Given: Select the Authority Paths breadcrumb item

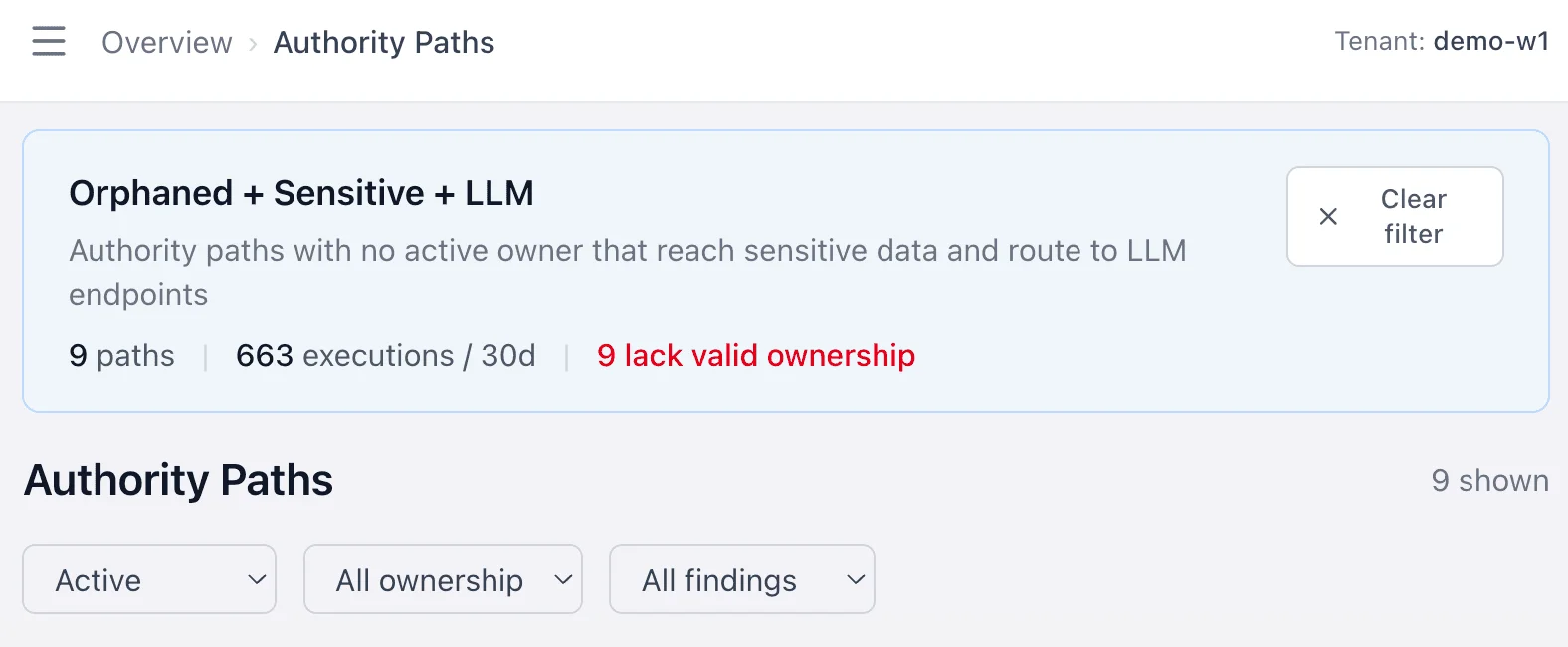Looking at the screenshot, I should click(384, 42).
